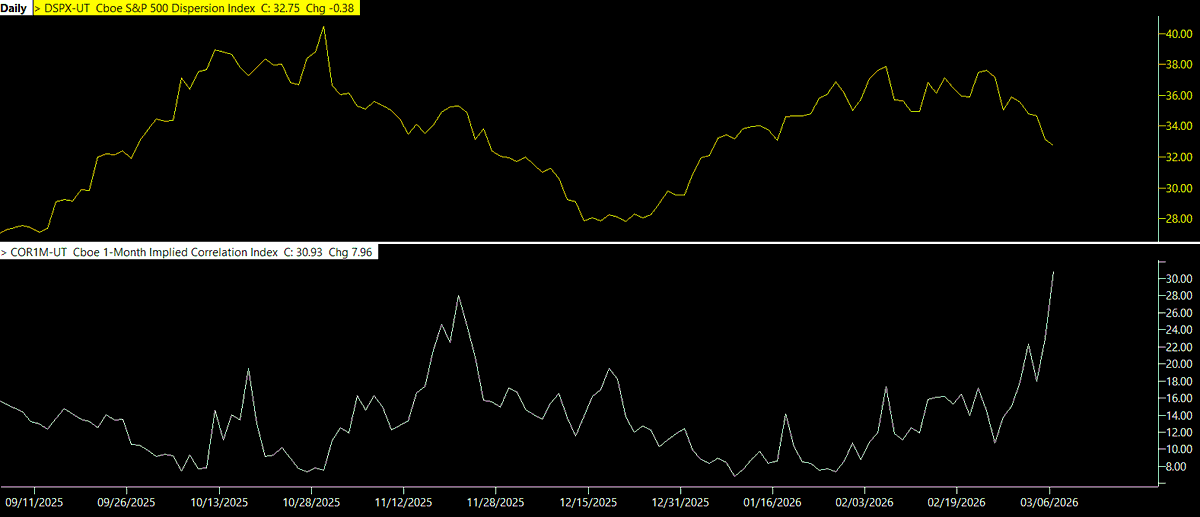Click the 14.00 level on COR1M price axis
This screenshot has height=517, width=1200.
(x=1177, y=415)
